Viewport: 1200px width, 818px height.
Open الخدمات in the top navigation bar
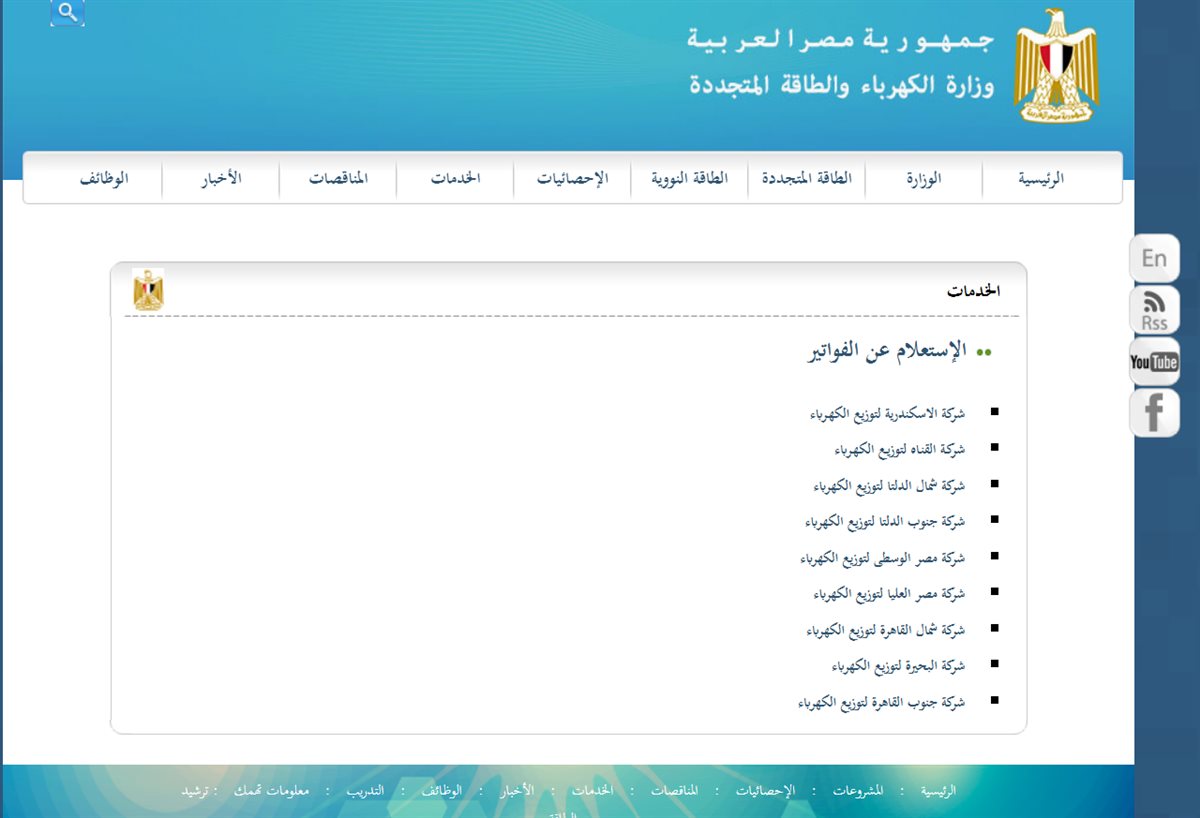tap(456, 179)
